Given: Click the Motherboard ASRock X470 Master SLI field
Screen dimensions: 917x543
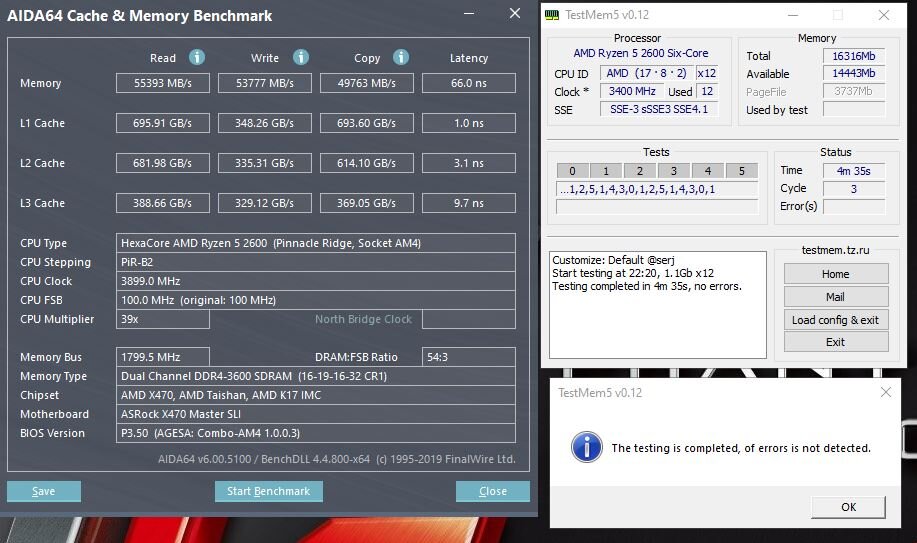Looking at the screenshot, I should click(x=316, y=414).
